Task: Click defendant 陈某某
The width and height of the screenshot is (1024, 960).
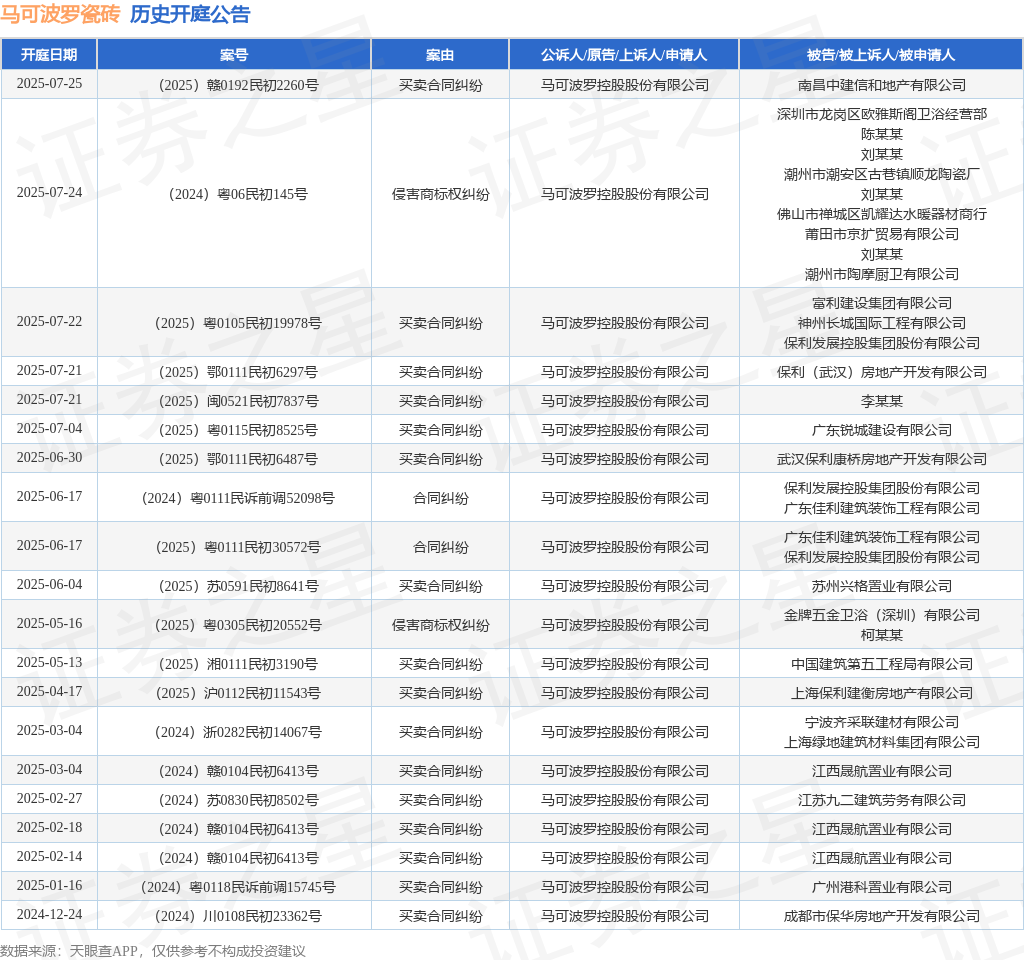Action: coord(882,134)
